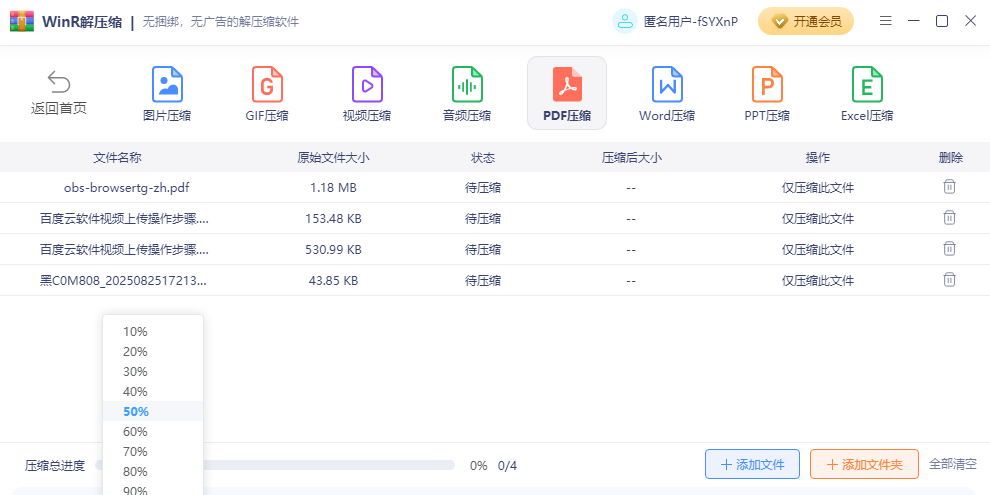Go back via 返回首页 arrow icon

tap(59, 81)
